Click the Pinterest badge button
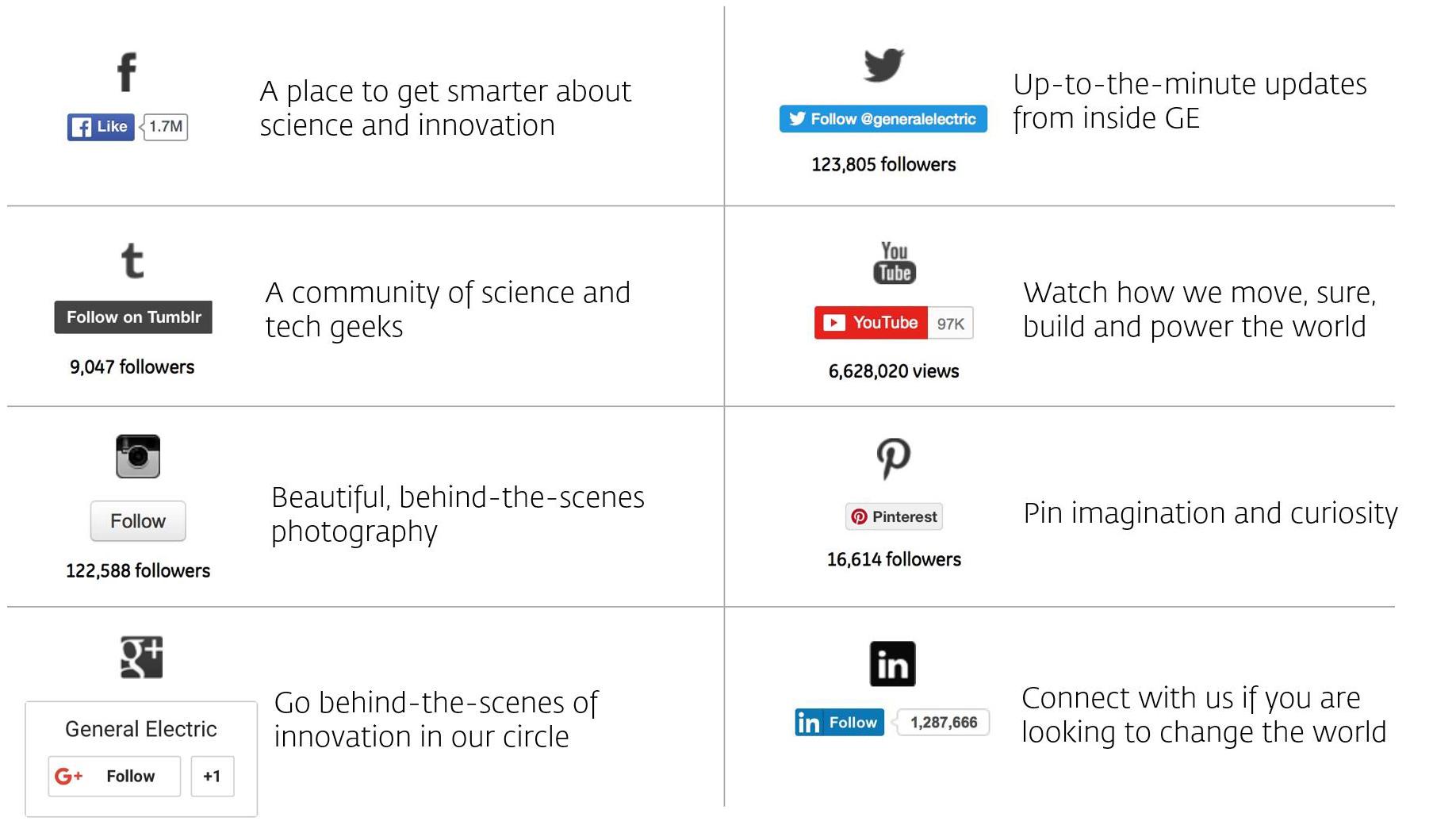This screenshot has height=825, width=1456. click(x=894, y=516)
